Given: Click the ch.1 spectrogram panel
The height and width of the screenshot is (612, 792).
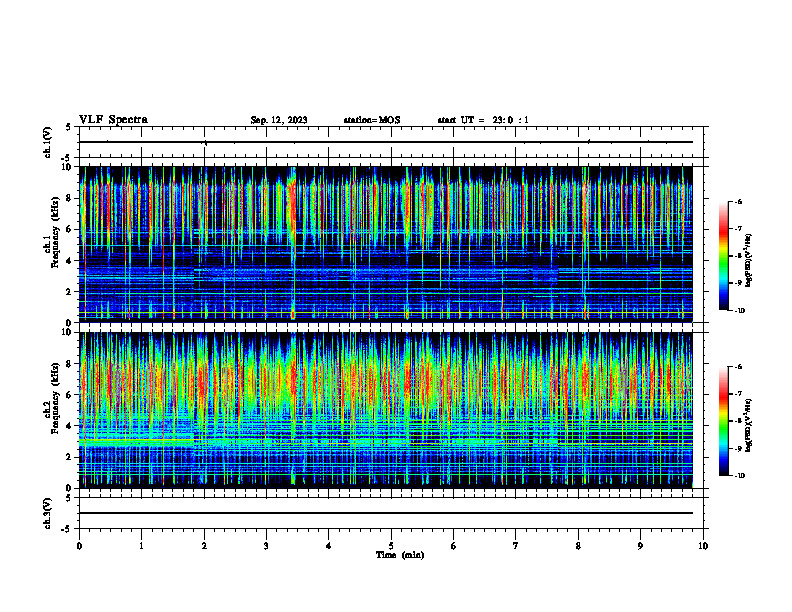Looking at the screenshot, I should coord(386,244).
